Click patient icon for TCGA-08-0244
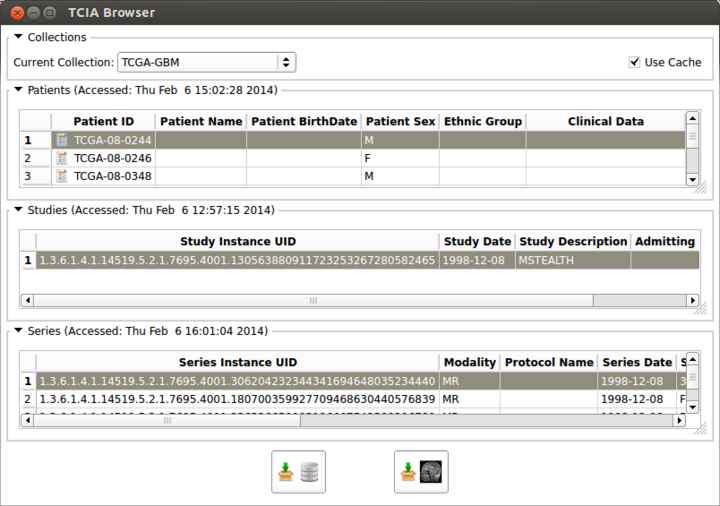The image size is (720, 506). pyautogui.click(x=62, y=140)
